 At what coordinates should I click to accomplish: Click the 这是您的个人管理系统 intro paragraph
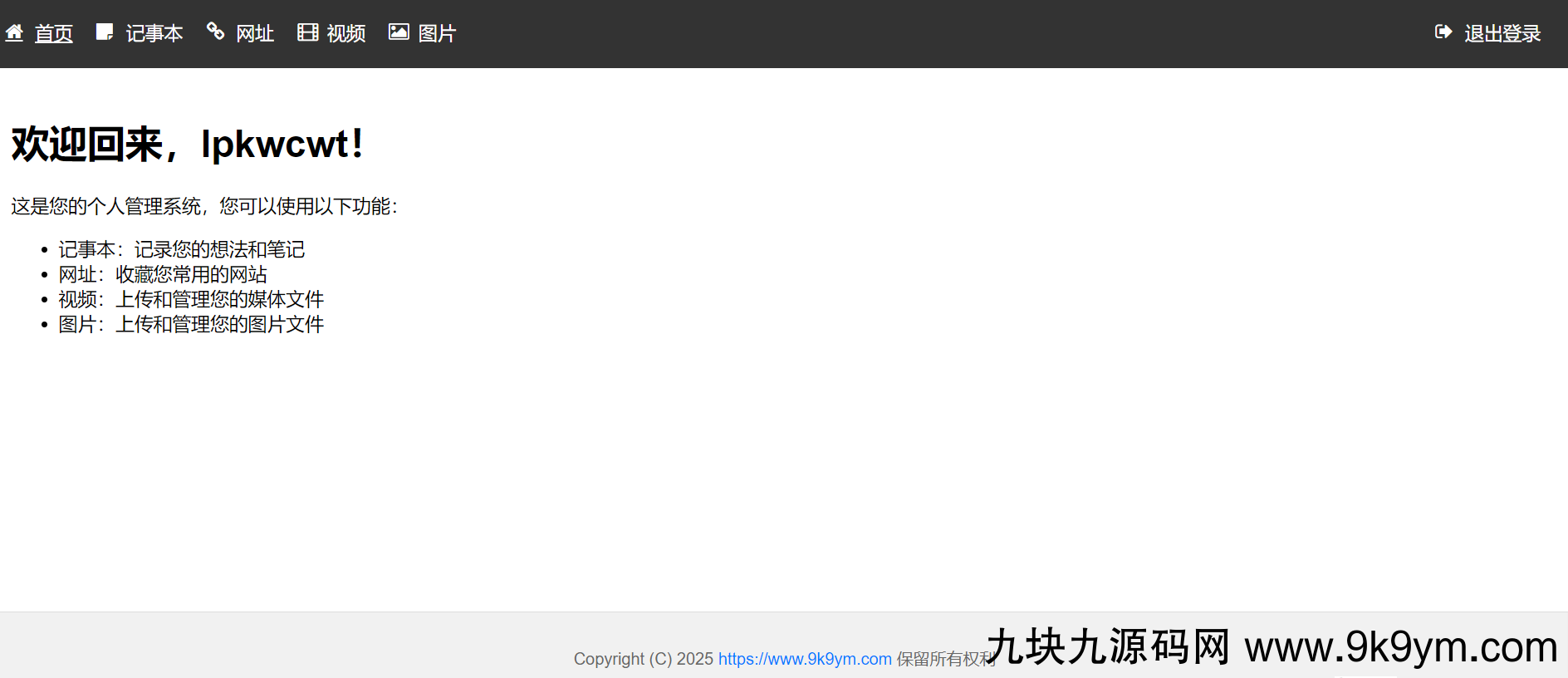pos(204,206)
